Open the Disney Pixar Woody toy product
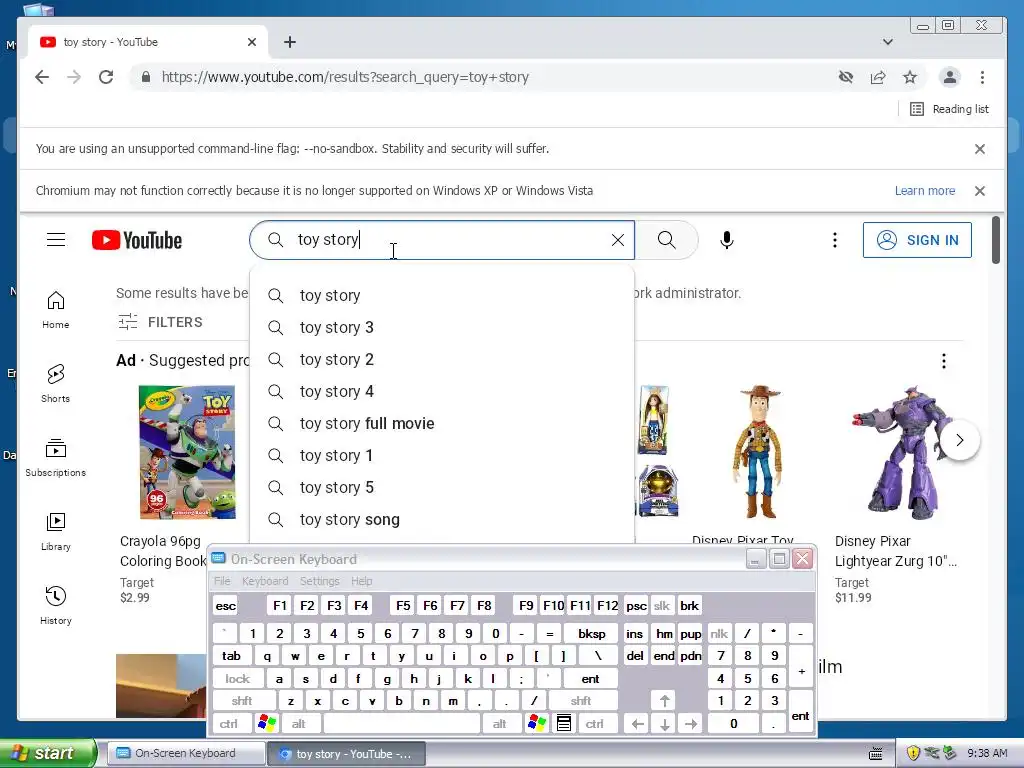 coord(758,452)
